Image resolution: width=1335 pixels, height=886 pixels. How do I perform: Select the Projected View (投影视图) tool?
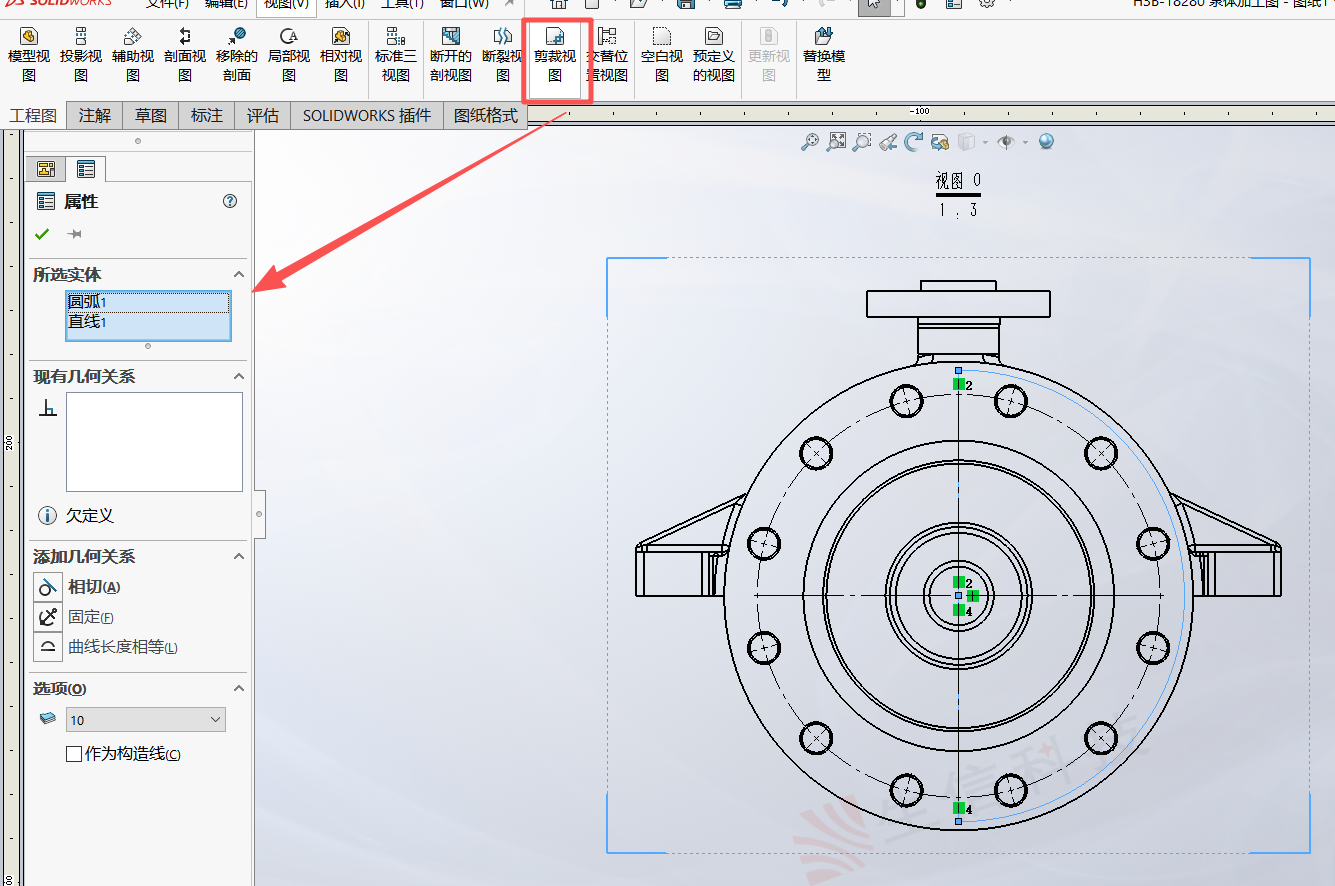point(81,55)
